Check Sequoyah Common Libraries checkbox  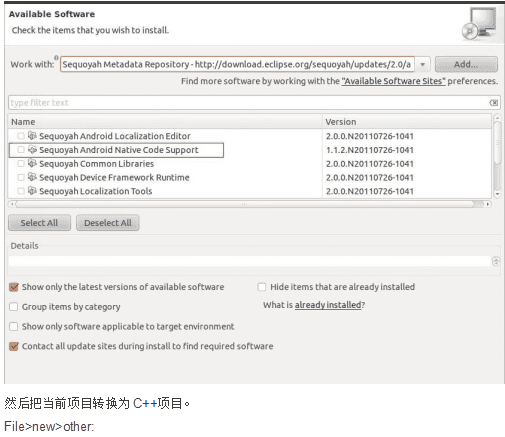click(21, 163)
